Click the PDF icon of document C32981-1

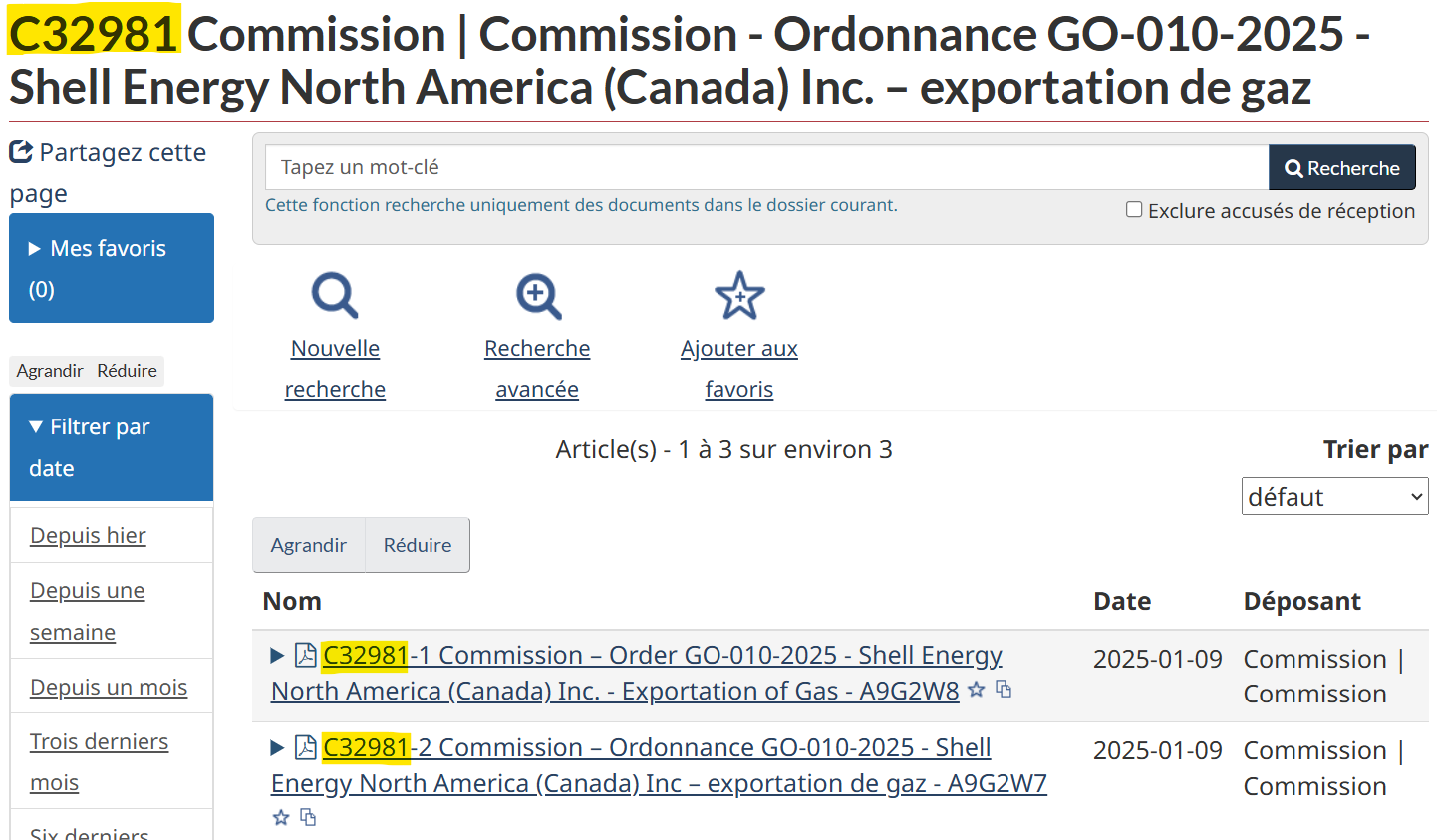(306, 656)
